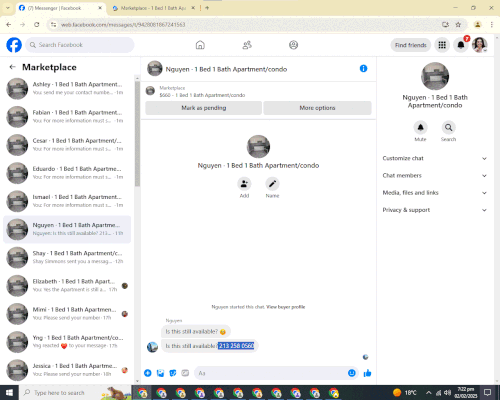Open the Marketplace listing link in chat header
The image size is (500, 400).
tap(202, 95)
